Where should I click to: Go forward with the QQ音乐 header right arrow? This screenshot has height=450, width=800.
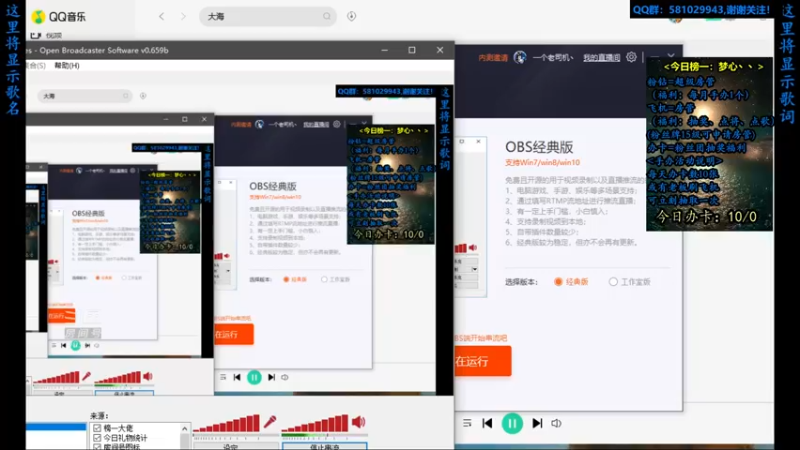point(183,16)
